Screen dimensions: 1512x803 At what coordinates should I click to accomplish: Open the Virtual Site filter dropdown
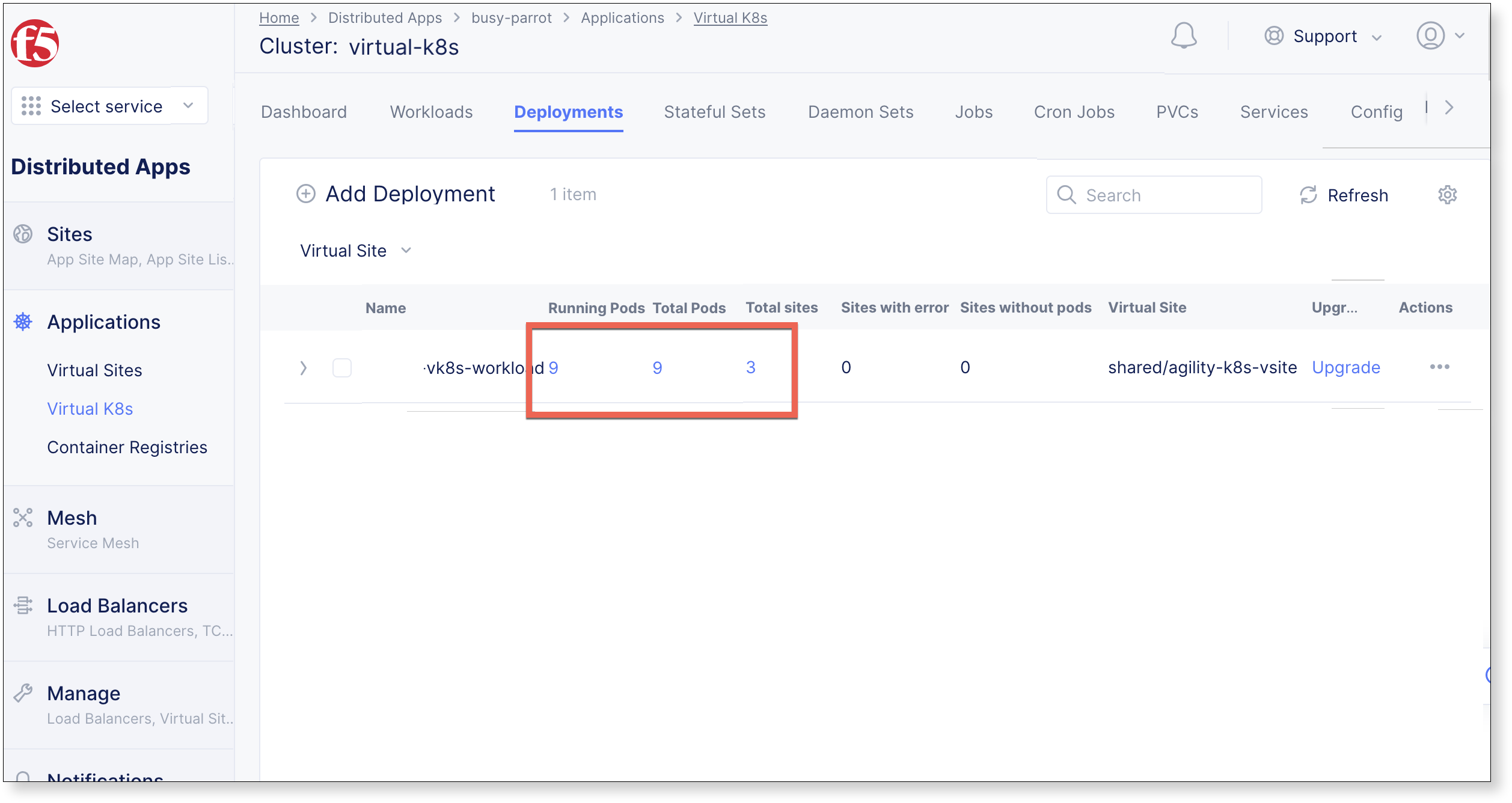pos(355,251)
